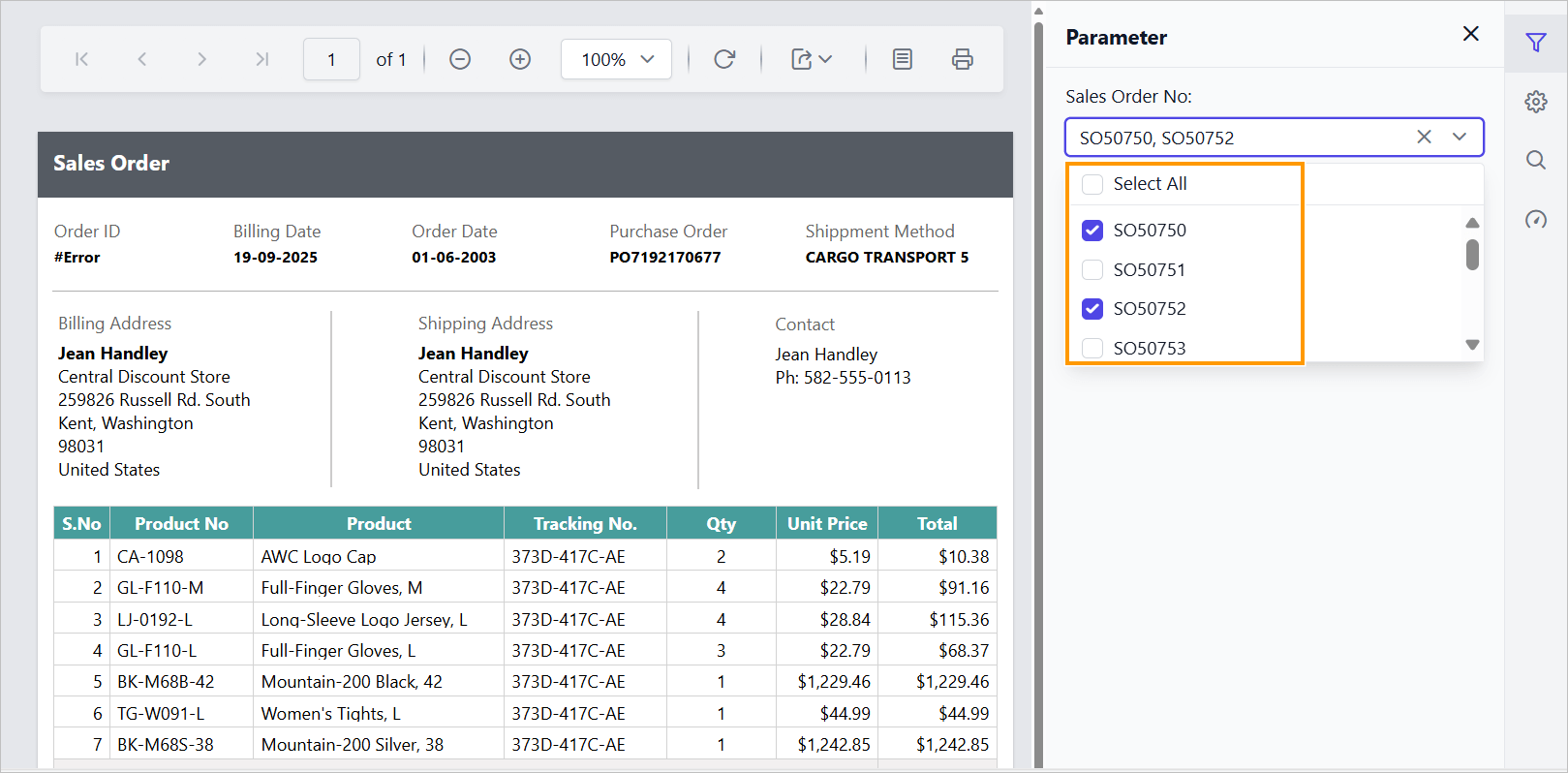Image resolution: width=1568 pixels, height=773 pixels.
Task: Open the filter parameters sidebar icon
Action: [1535, 43]
